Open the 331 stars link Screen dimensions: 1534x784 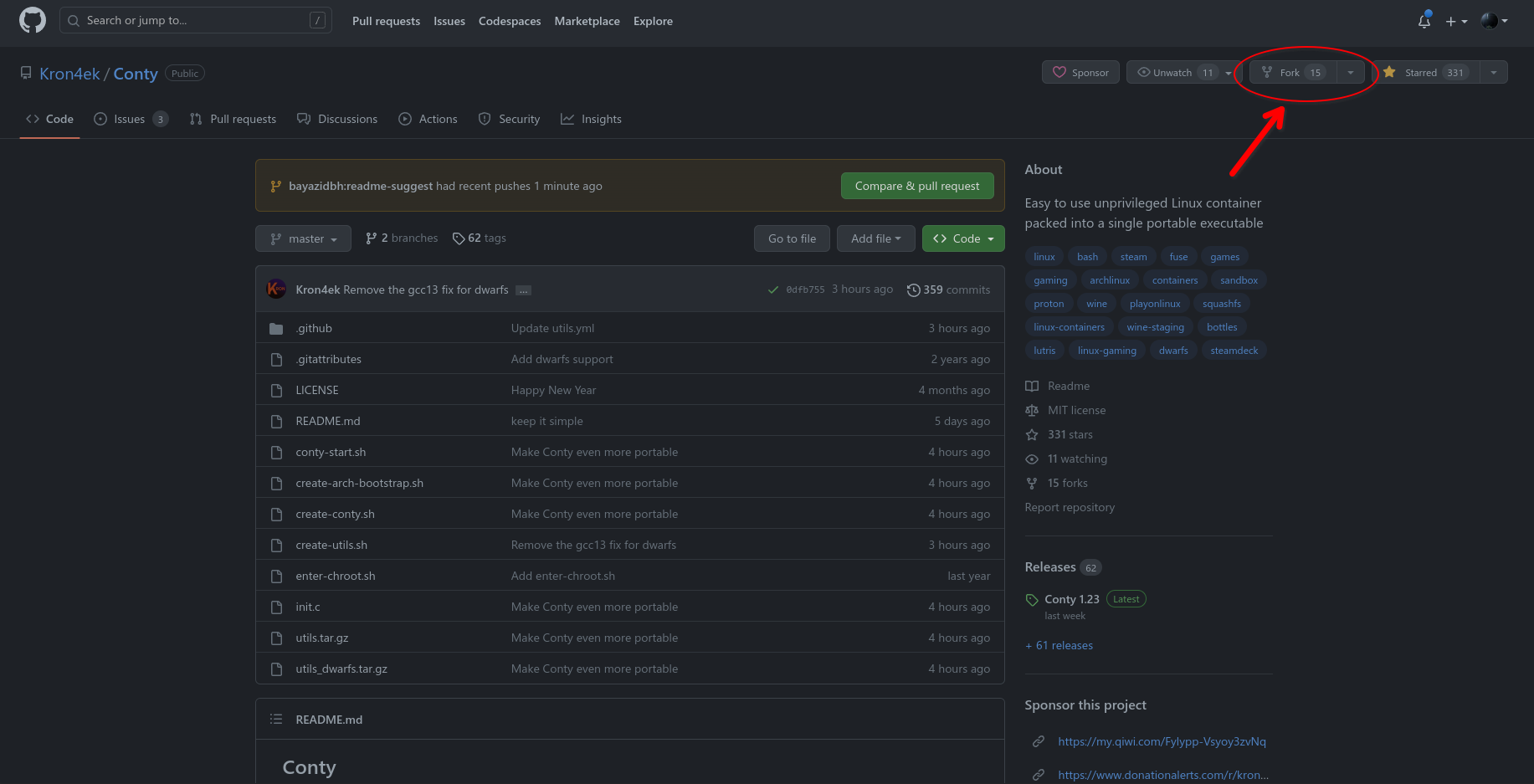(x=1059, y=434)
